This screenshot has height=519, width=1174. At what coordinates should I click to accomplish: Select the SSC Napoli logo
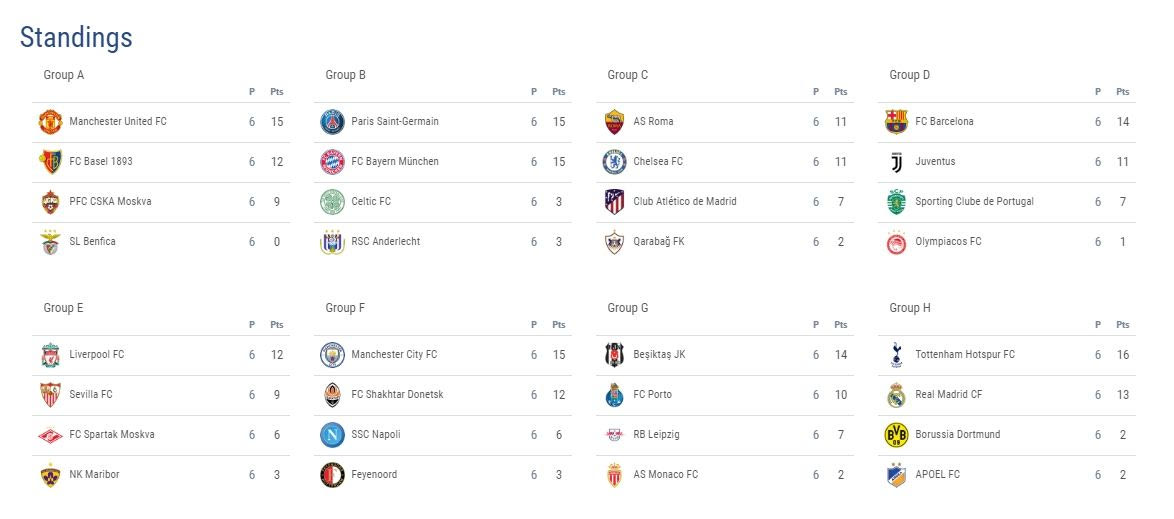coord(332,435)
